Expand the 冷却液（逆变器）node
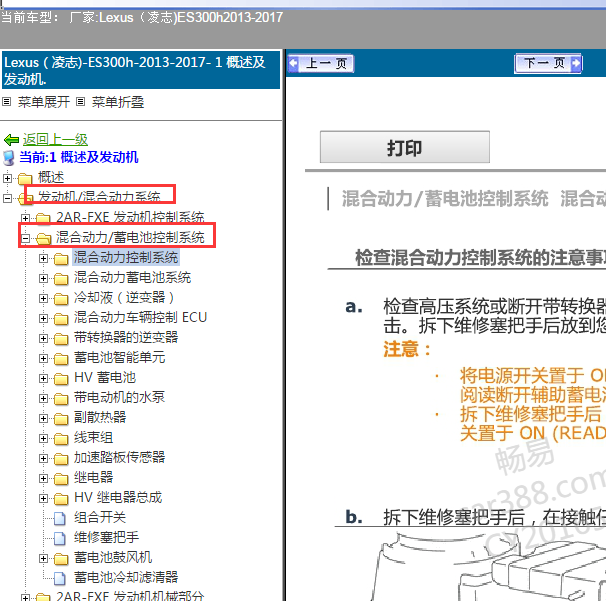Viewport: 606px width, 601px height. click(x=43, y=298)
